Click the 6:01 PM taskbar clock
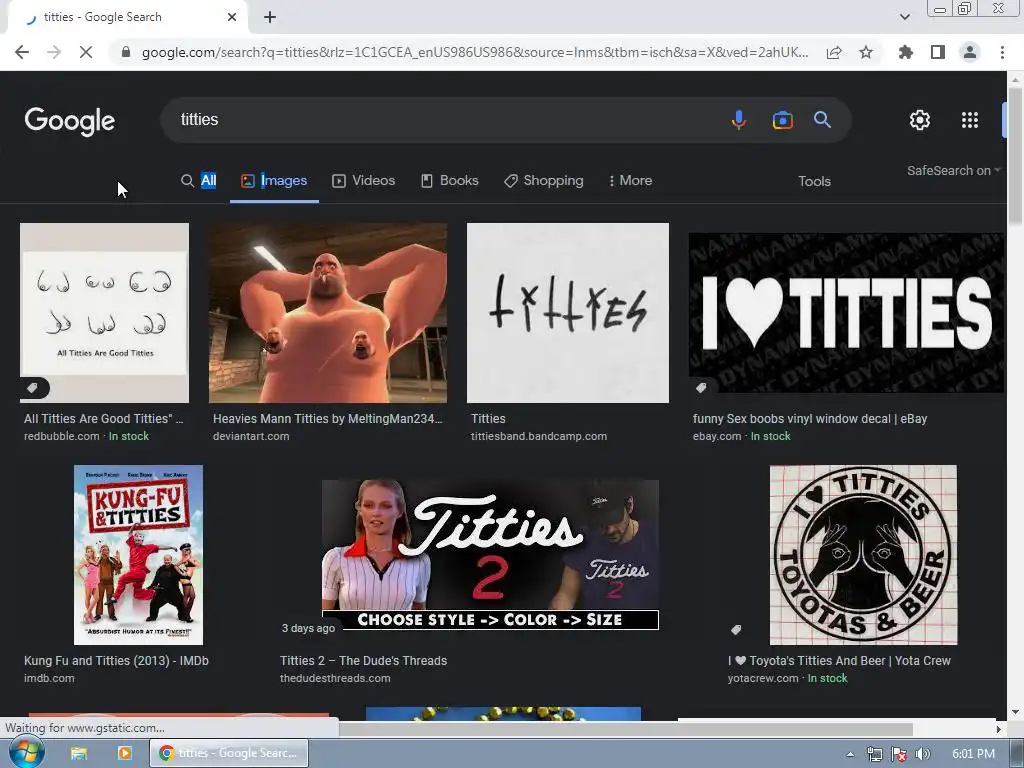 pyautogui.click(x=973, y=754)
